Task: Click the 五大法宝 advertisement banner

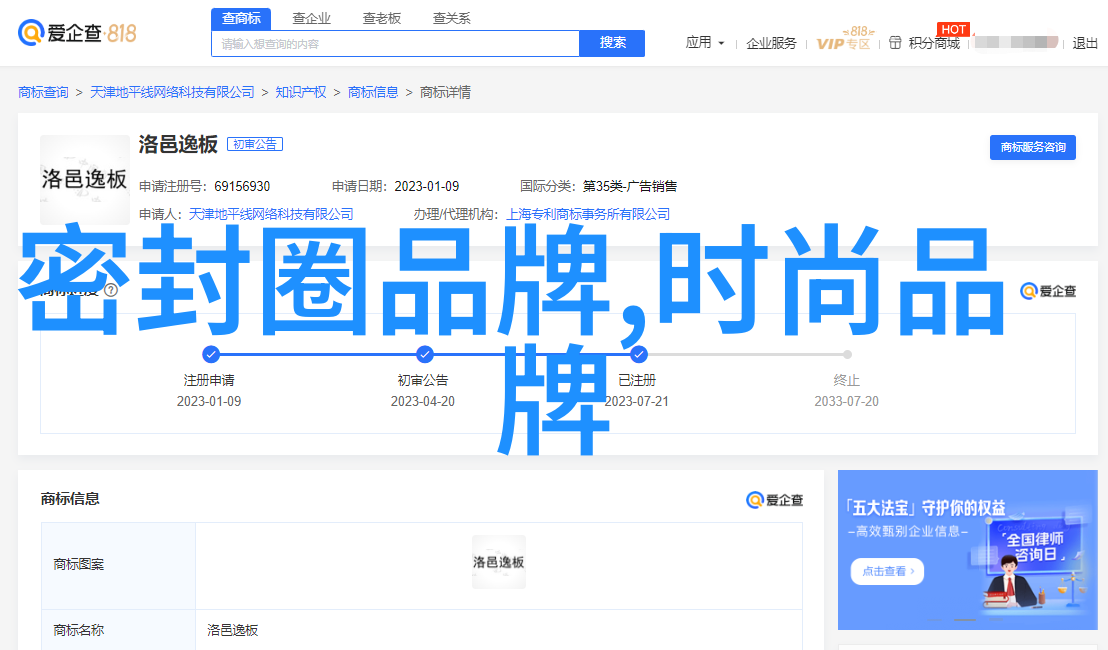Action: tap(967, 550)
